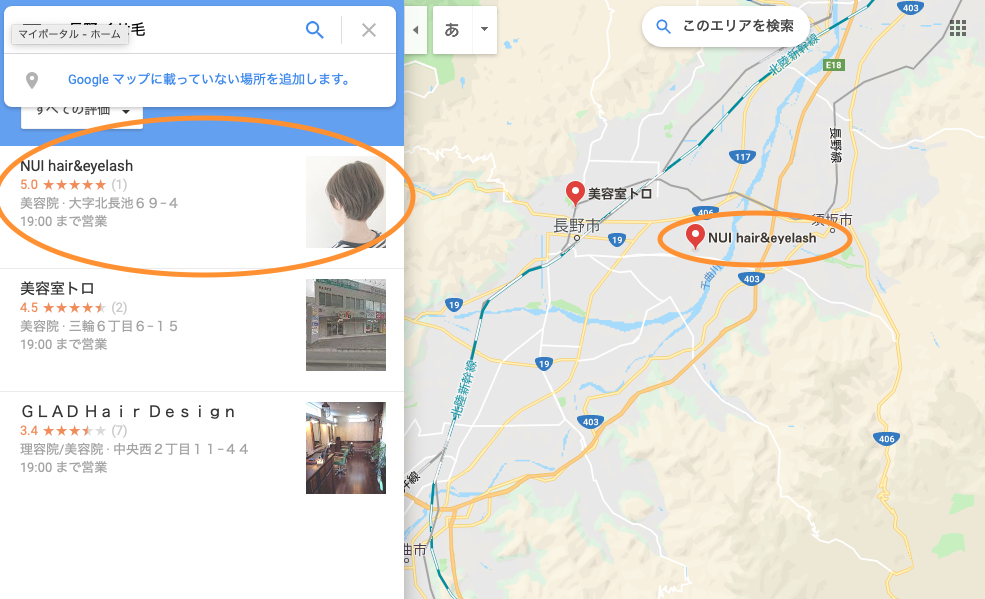Click the E18 highway shield on map

pos(834,65)
